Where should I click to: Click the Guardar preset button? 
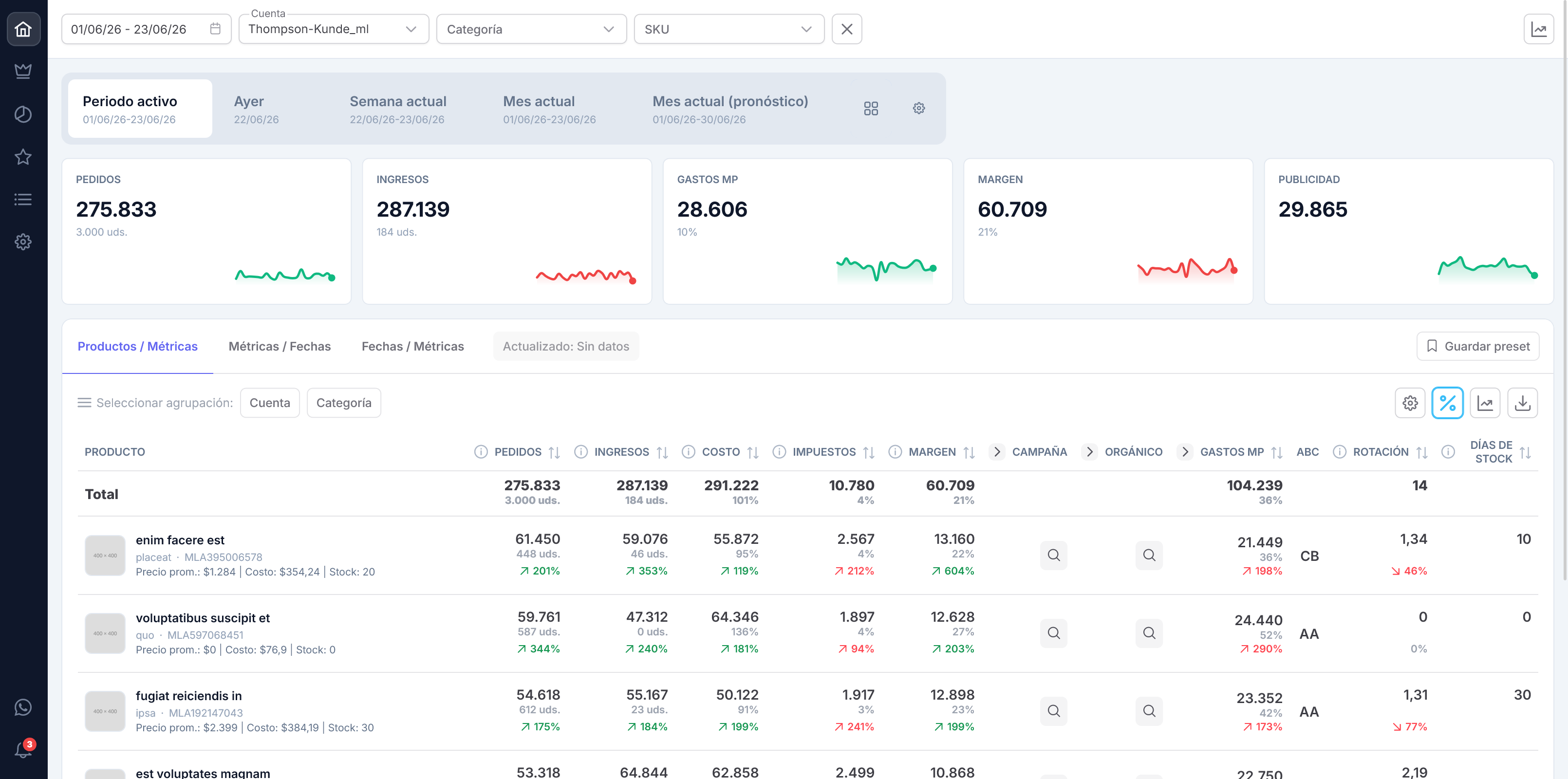1477,346
